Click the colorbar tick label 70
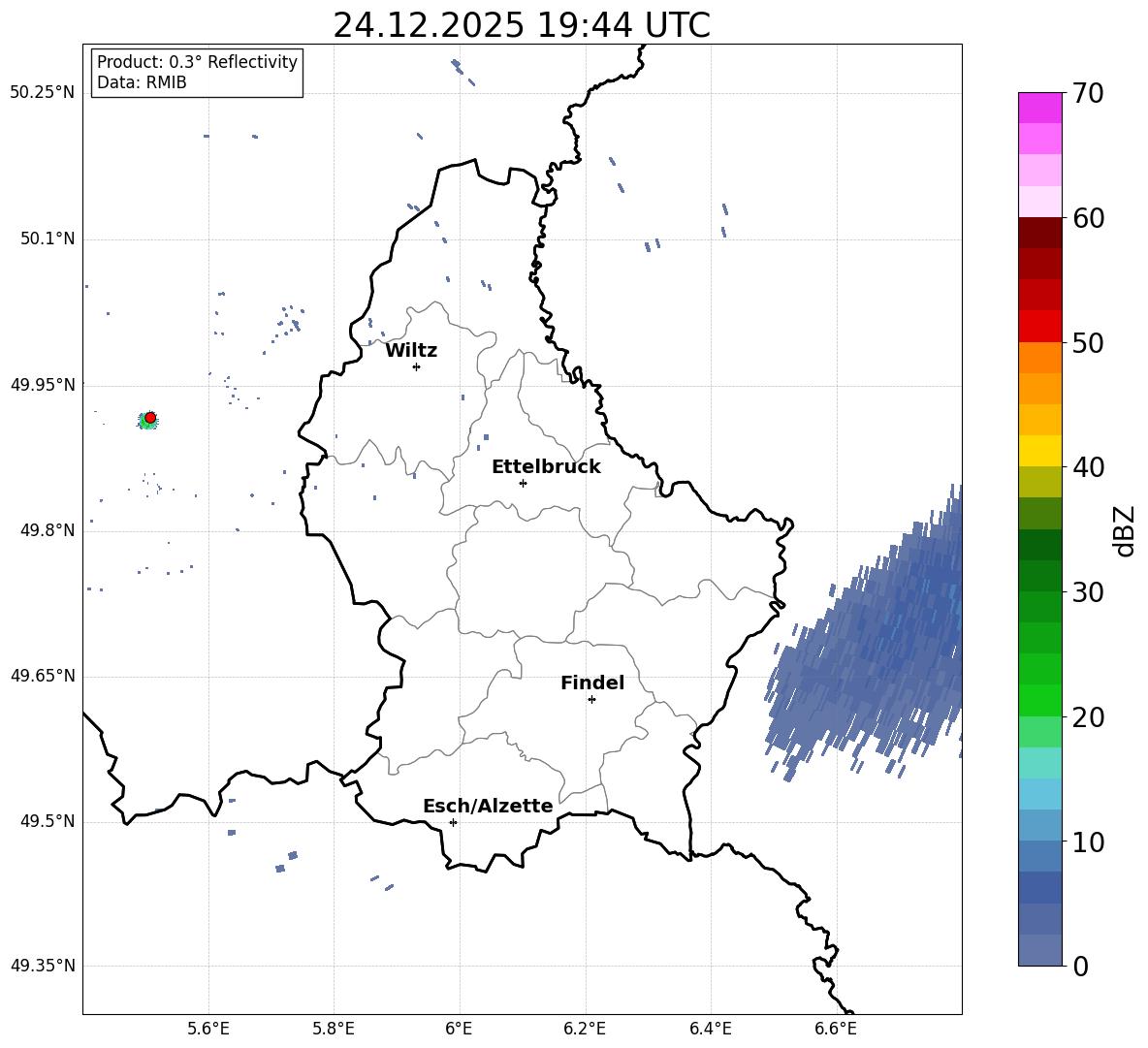The image size is (1148, 1048). click(1088, 93)
